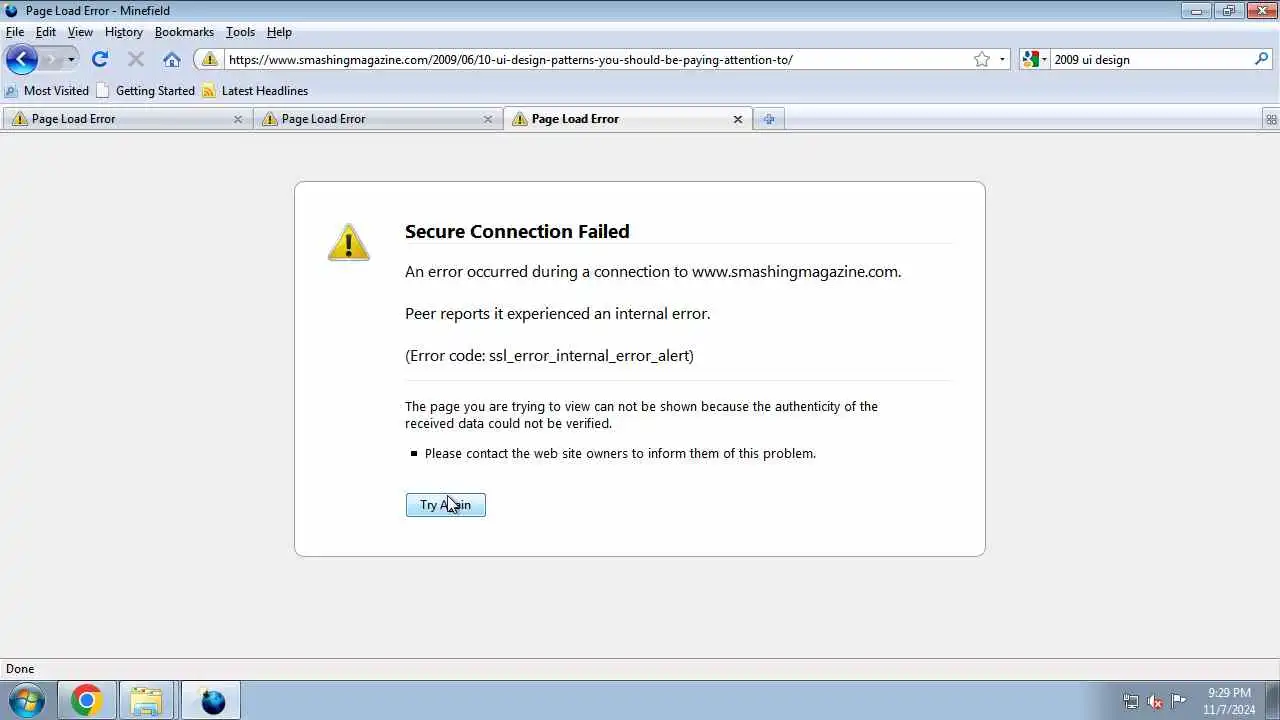
Task: Expand the URL bar history dropdown
Action: pyautogui.click(x=1002, y=60)
